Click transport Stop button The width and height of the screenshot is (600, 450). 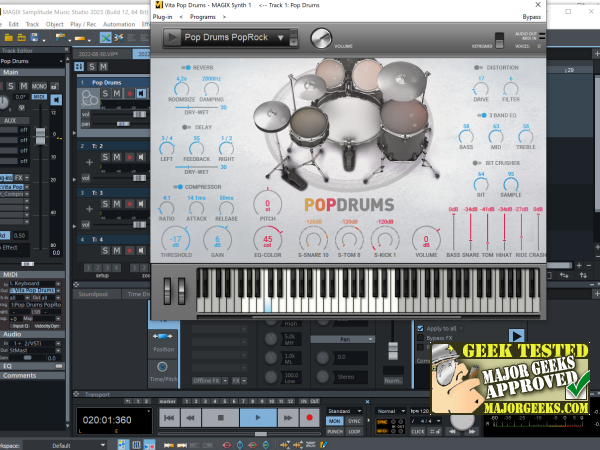(x=220, y=418)
